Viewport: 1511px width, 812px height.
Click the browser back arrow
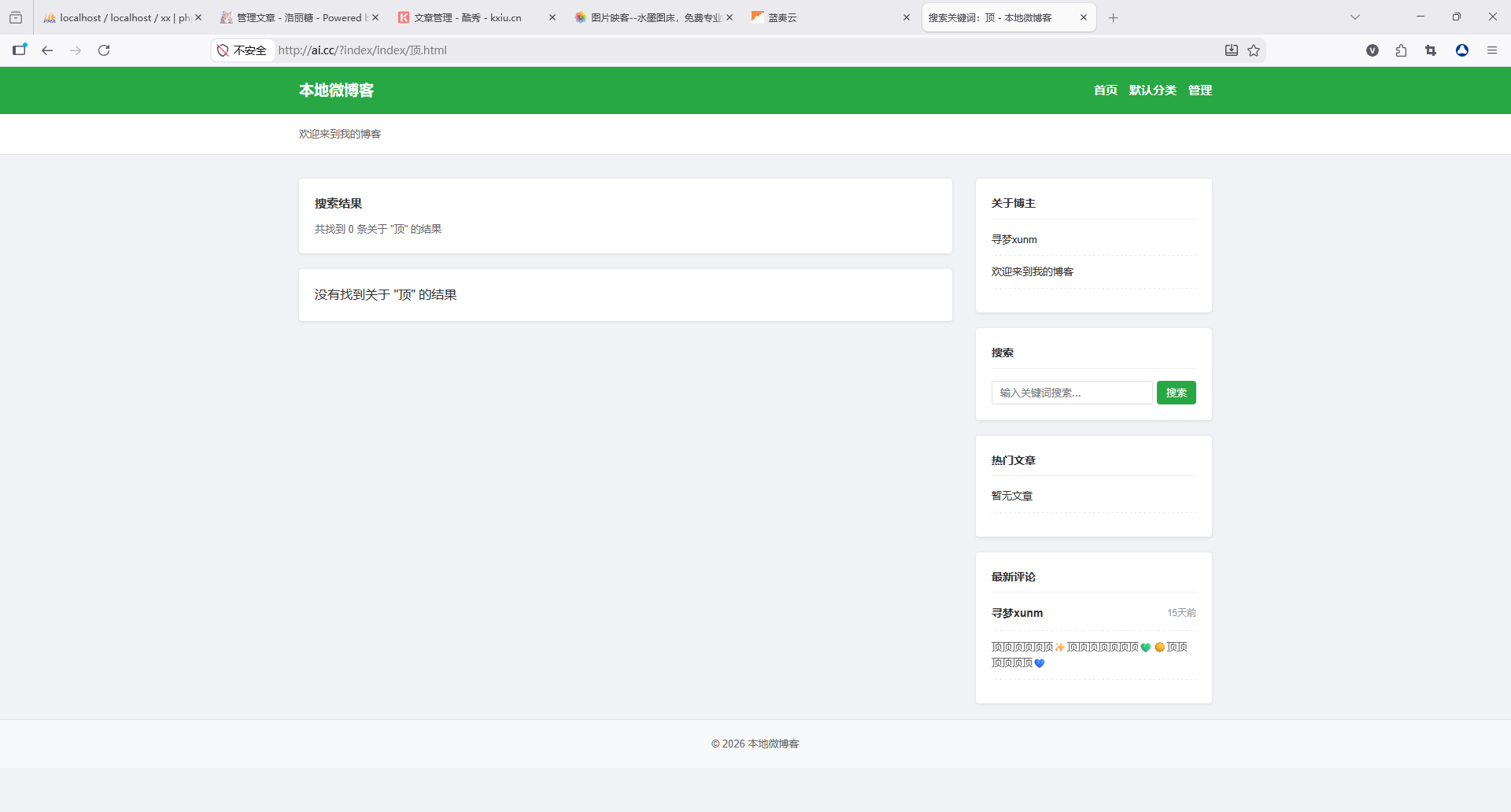pos(47,50)
